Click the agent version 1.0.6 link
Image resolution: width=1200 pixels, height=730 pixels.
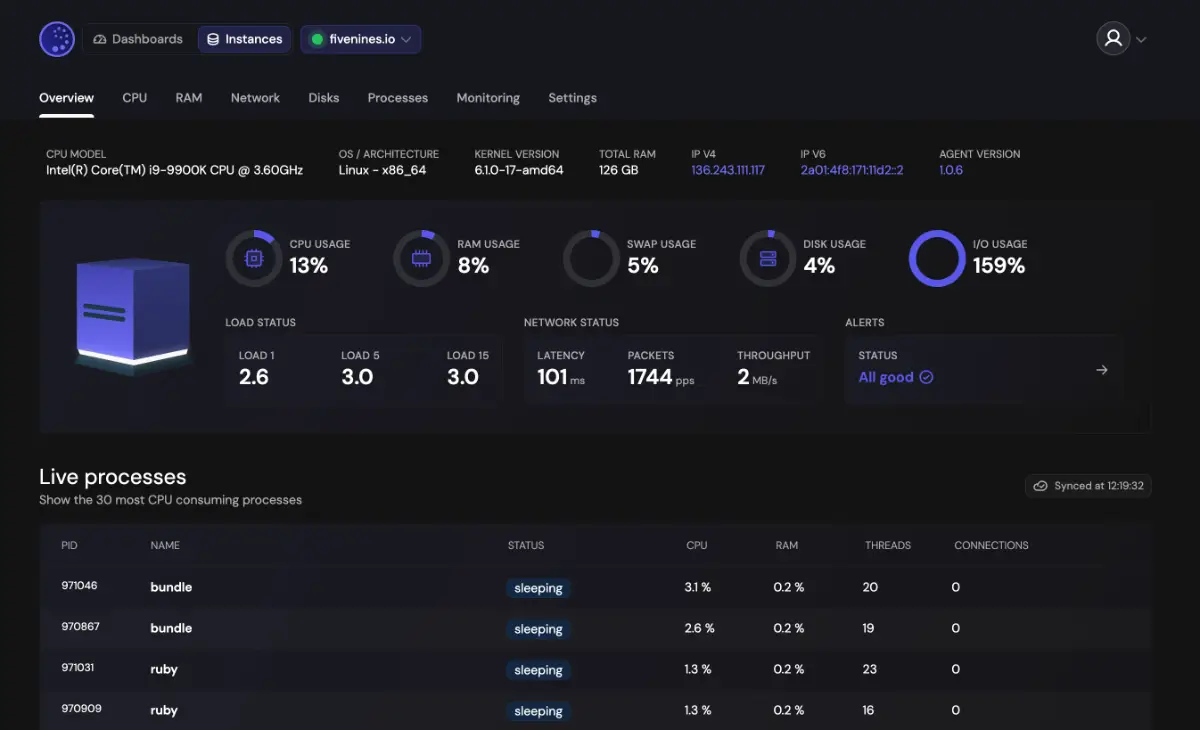[x=950, y=170]
